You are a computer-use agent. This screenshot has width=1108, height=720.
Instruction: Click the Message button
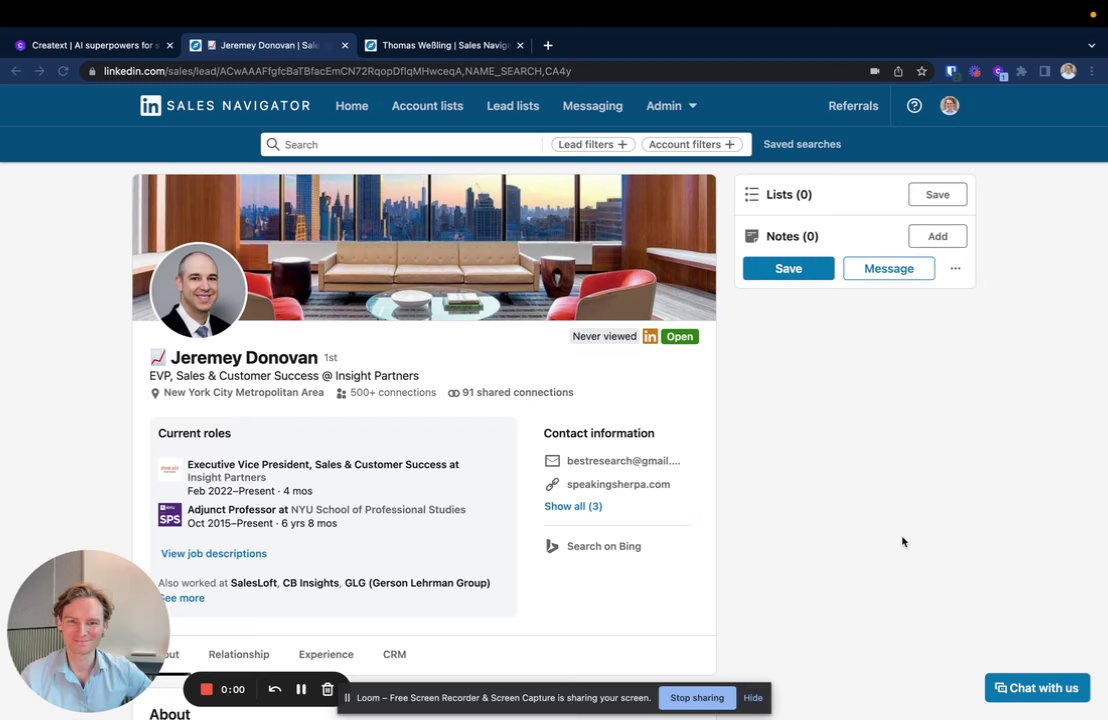point(889,268)
